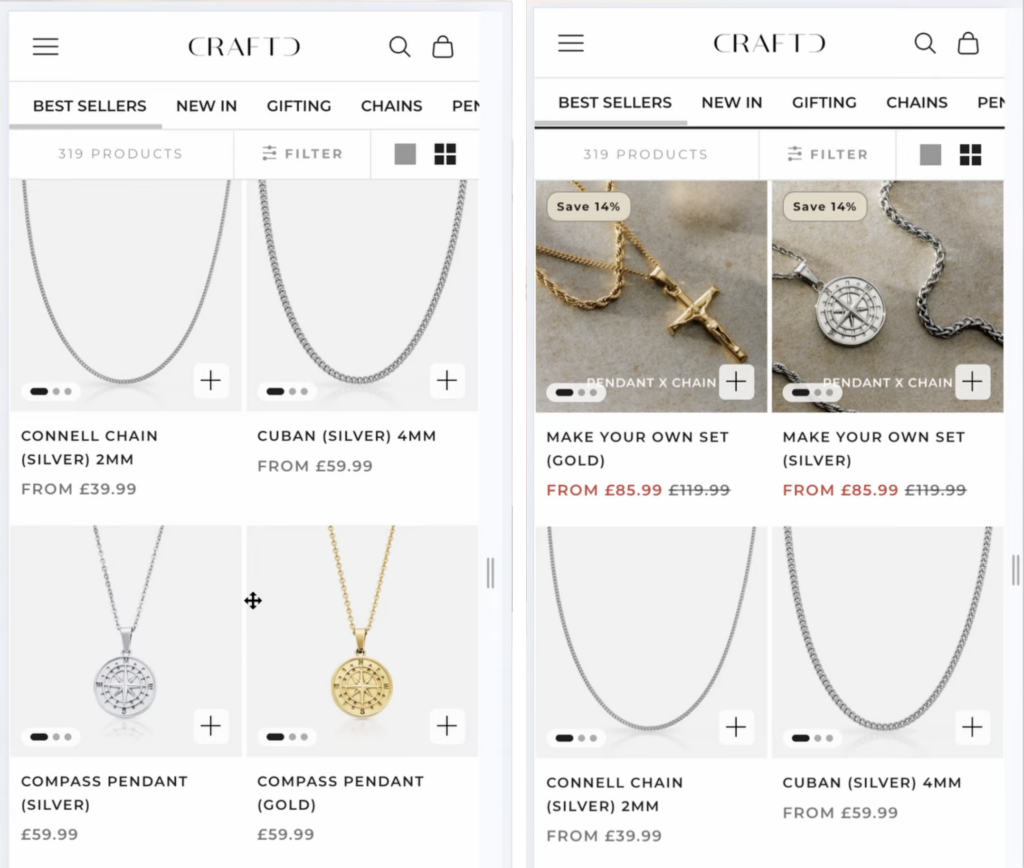The image size is (1024, 868).
Task: Select the Gifting tab in right panel
Action: tap(824, 103)
